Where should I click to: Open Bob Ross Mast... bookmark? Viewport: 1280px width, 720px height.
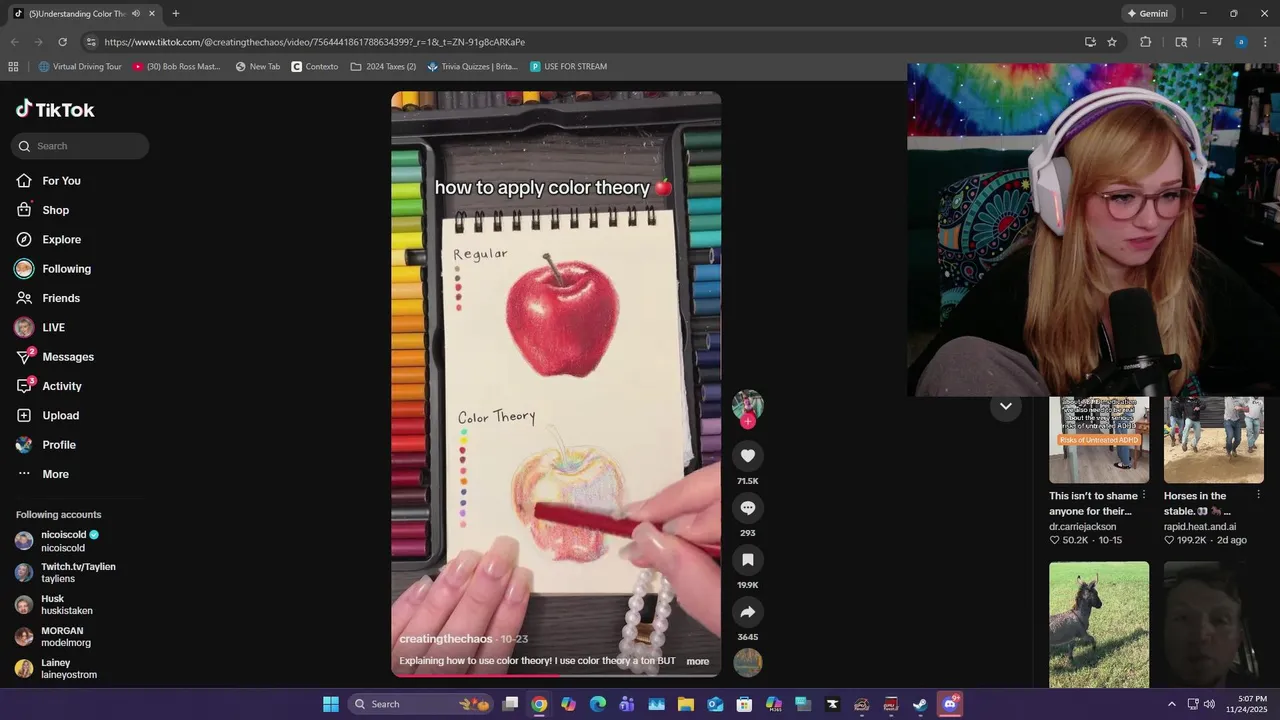point(176,66)
